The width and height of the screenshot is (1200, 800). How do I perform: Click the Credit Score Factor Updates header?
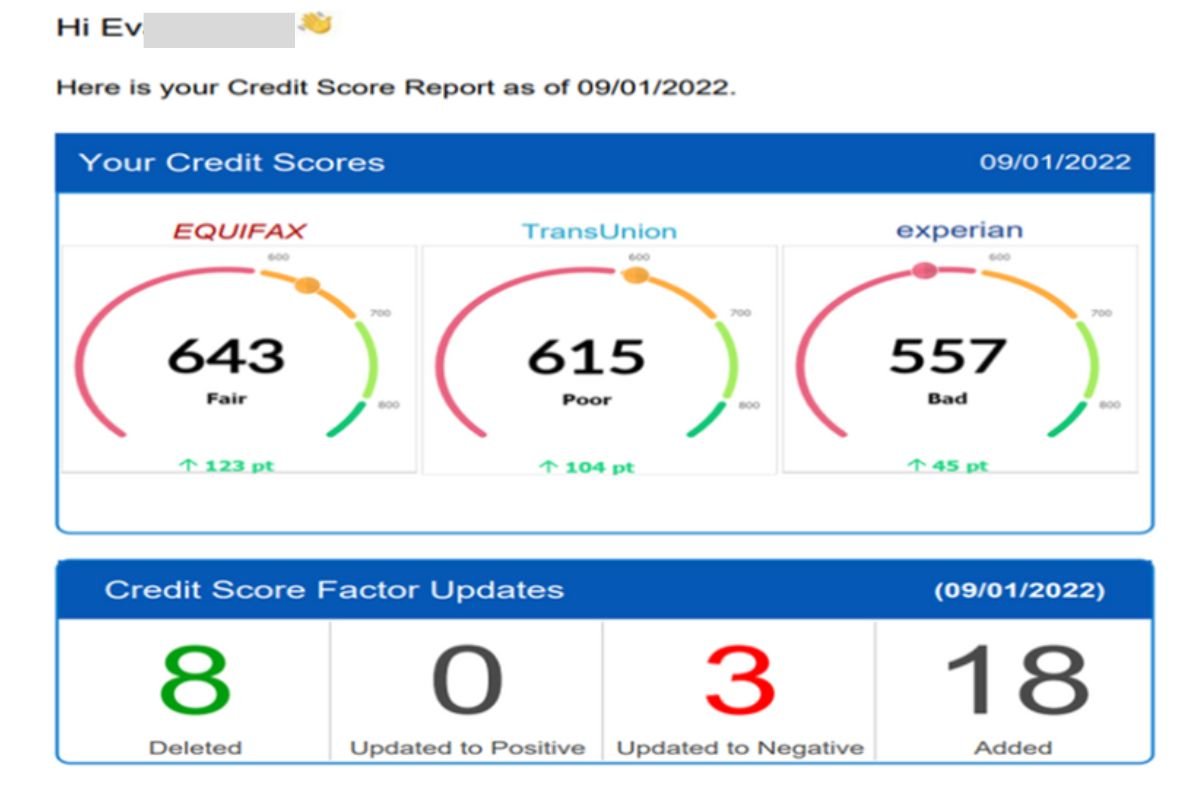tap(334, 590)
